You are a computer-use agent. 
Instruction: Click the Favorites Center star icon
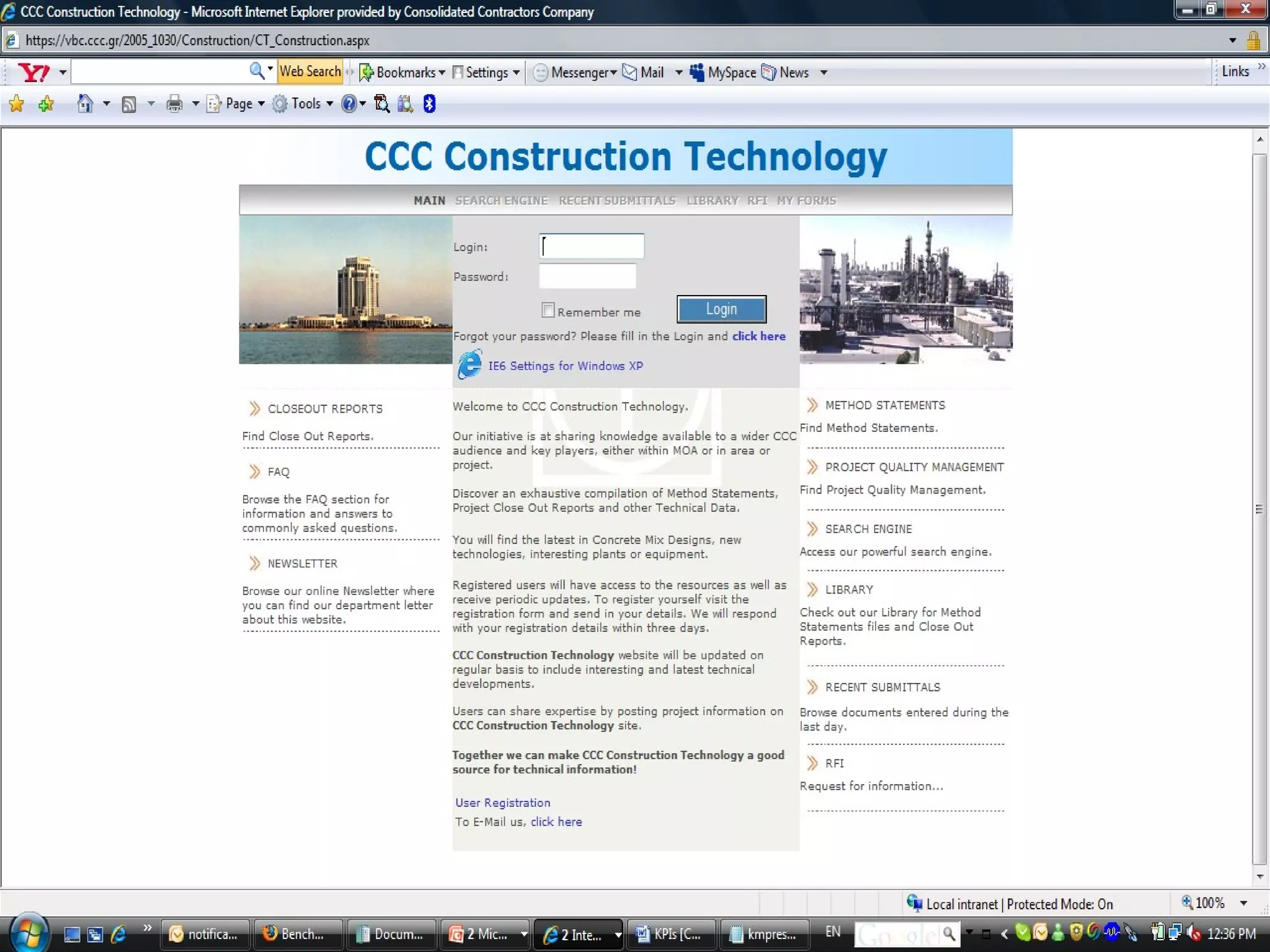[x=17, y=104]
